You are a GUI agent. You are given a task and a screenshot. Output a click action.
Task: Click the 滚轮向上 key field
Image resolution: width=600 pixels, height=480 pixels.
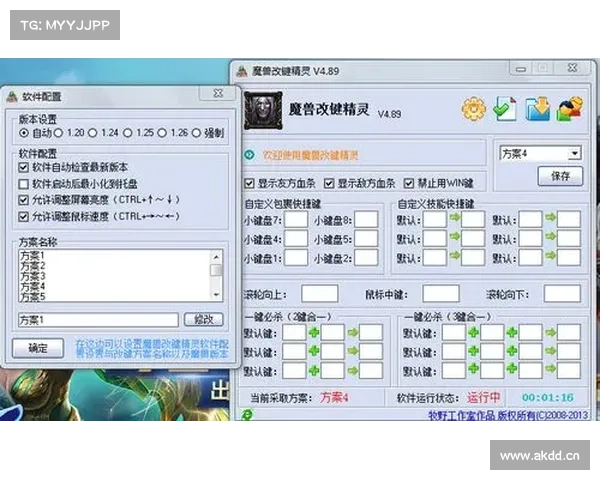click(x=320, y=294)
